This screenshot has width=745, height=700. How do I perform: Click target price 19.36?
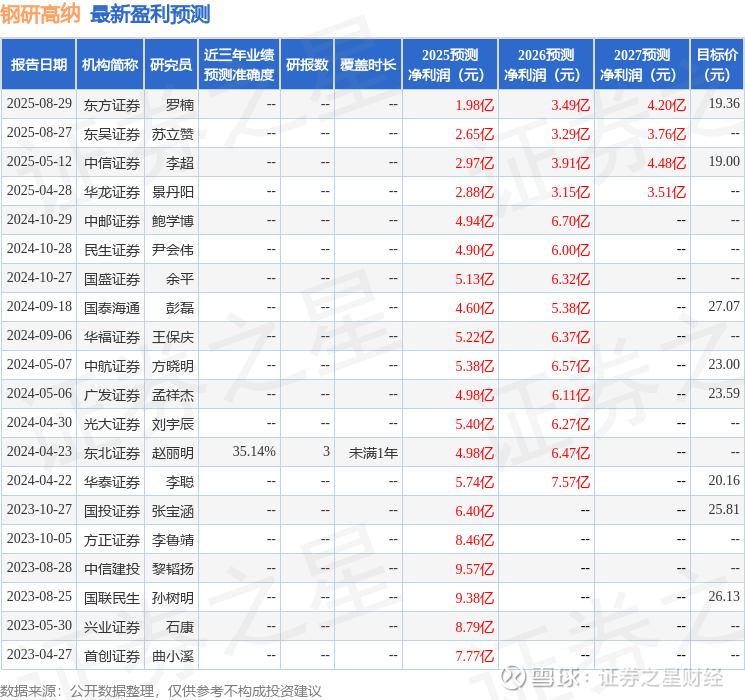(x=724, y=104)
